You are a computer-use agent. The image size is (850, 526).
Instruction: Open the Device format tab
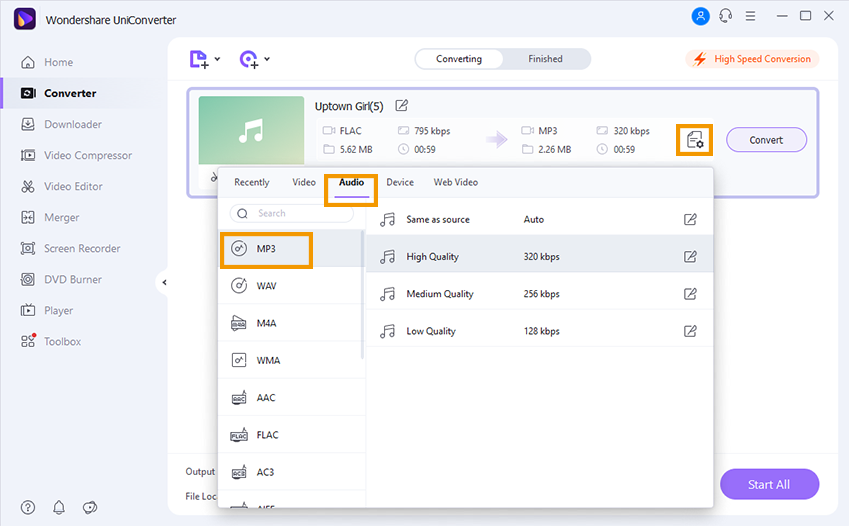click(400, 183)
